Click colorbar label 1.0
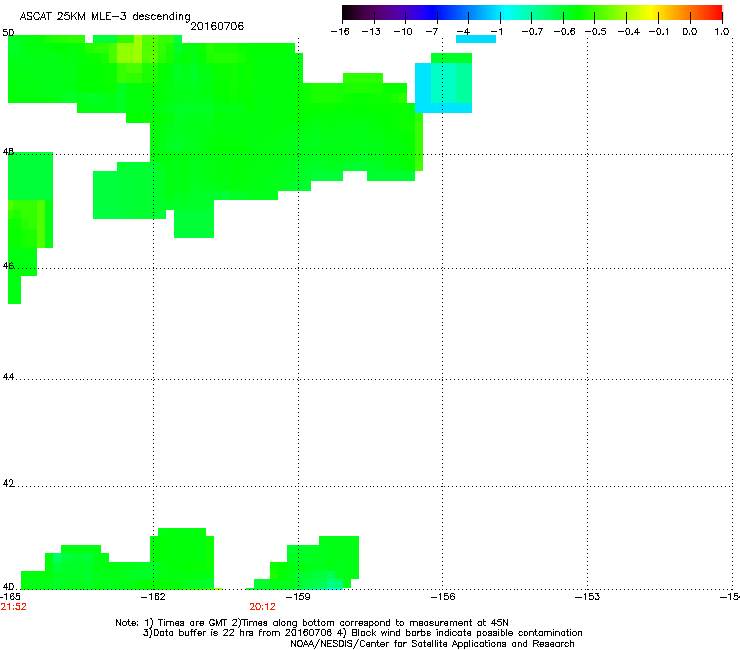740x650 pixels. 722,32
